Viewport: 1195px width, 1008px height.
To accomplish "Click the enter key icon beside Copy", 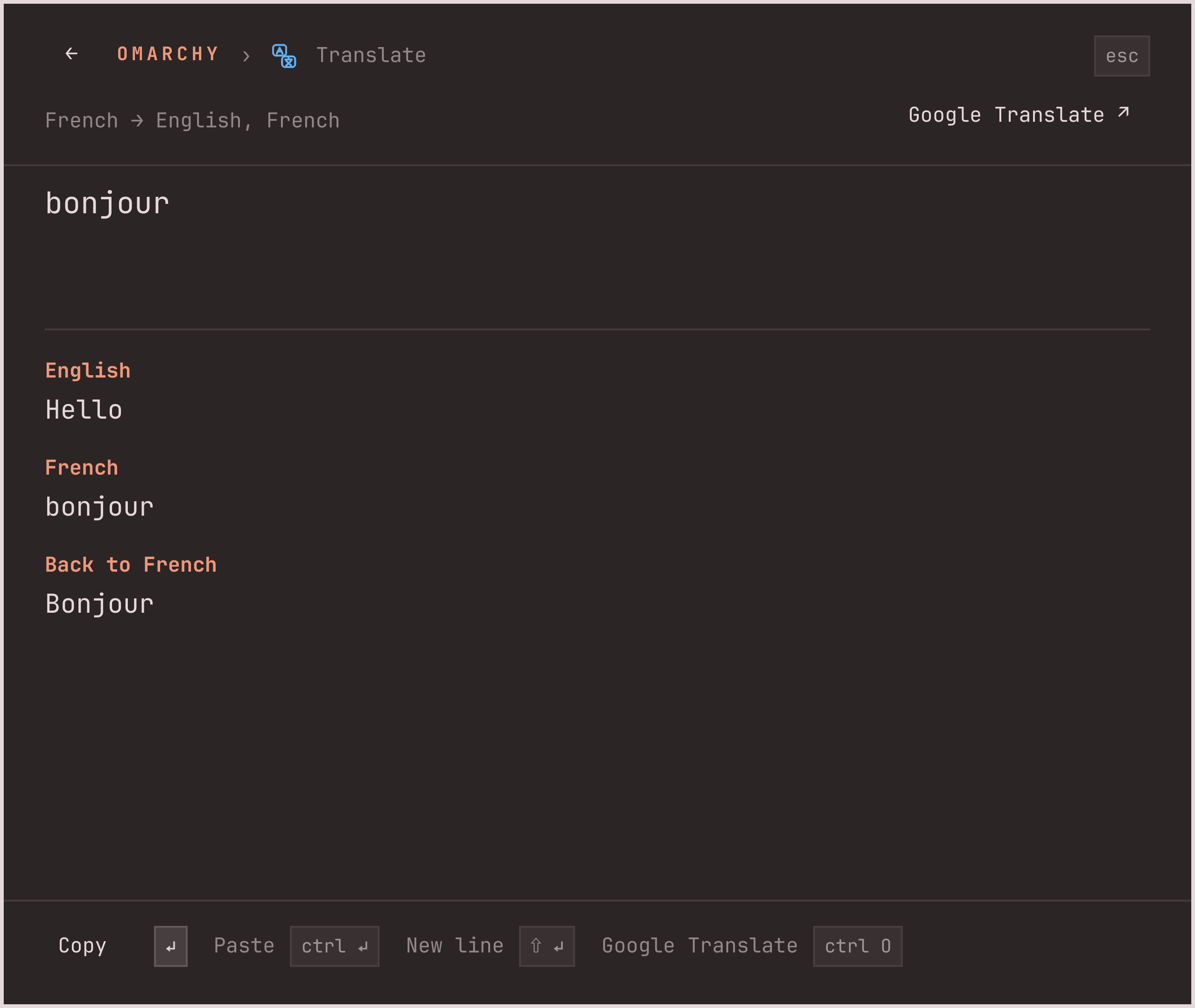I will click(x=171, y=946).
